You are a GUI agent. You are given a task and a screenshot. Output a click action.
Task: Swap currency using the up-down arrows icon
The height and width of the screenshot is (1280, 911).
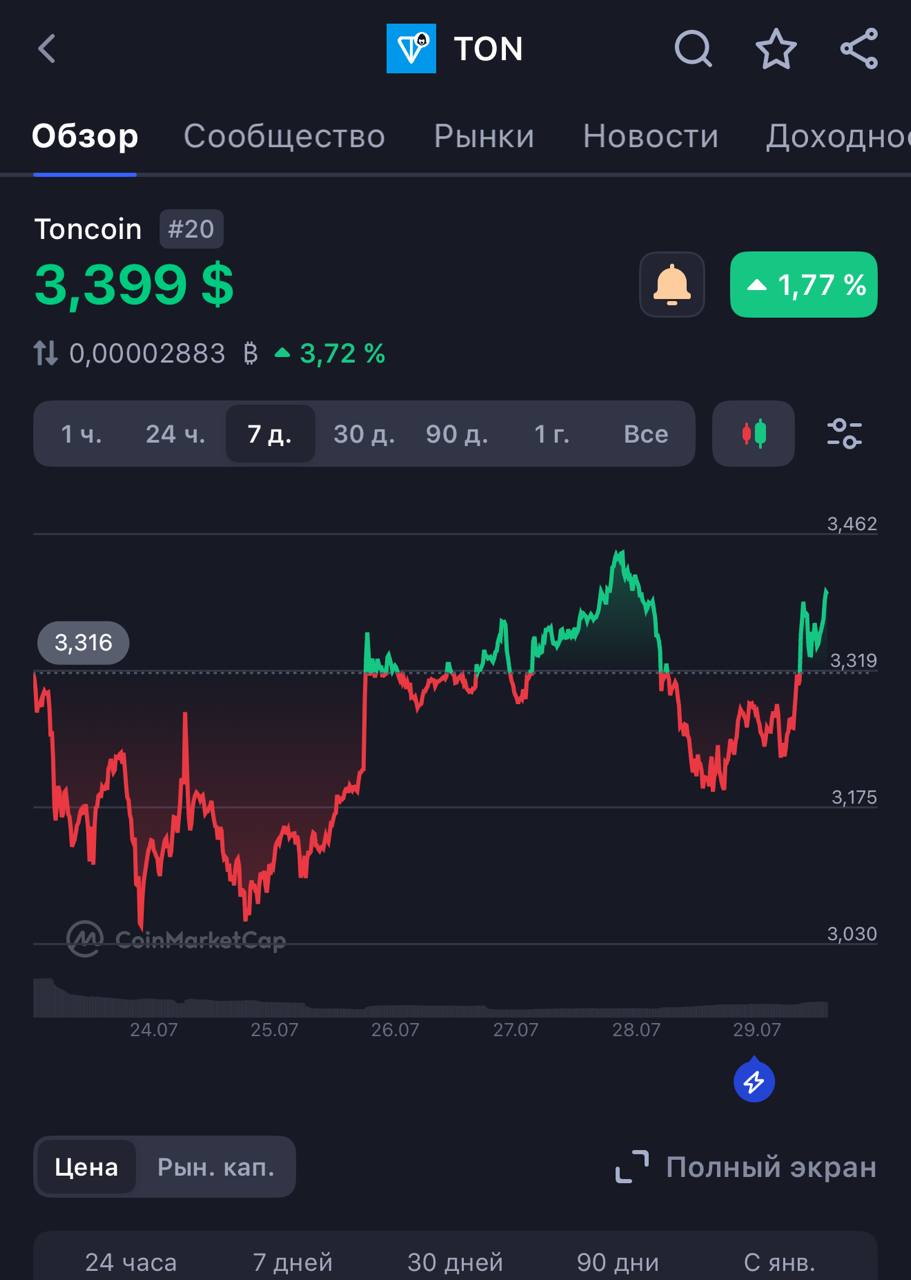coord(46,353)
